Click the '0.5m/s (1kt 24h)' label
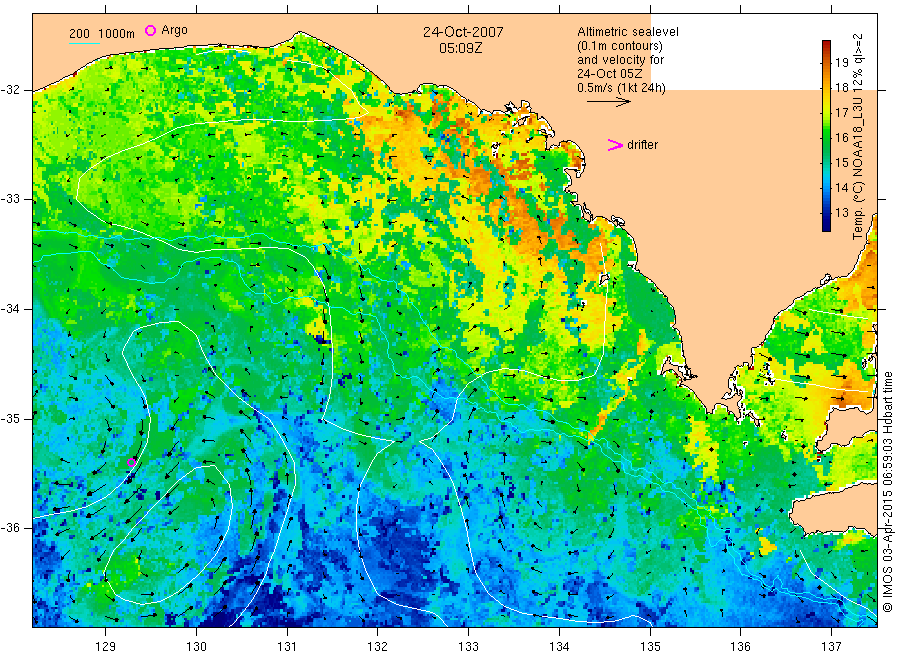The height and width of the screenshot is (660, 900). click(621, 88)
